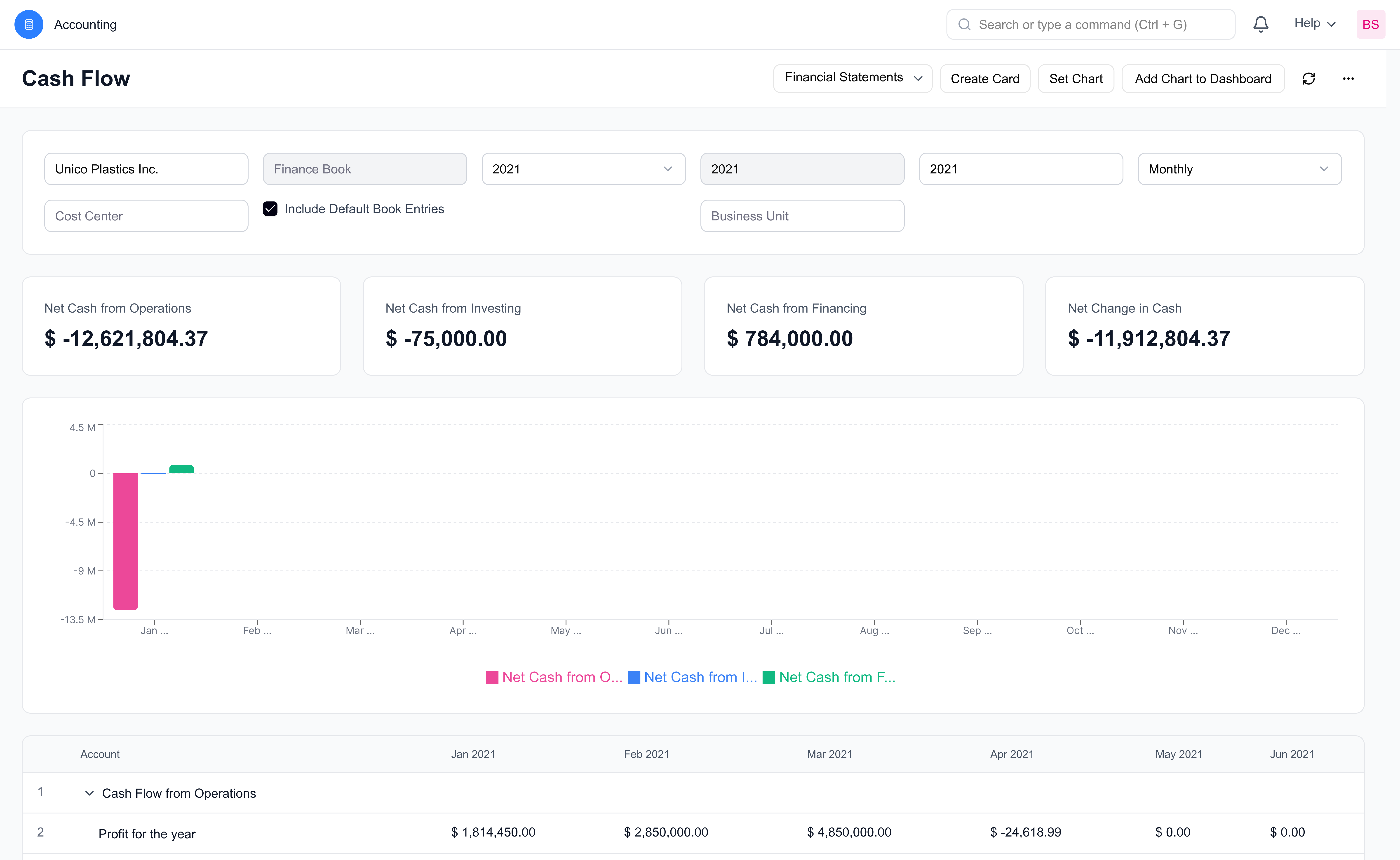This screenshot has width=1400, height=860.
Task: Focus the search or command bar
Action: tap(1090, 24)
